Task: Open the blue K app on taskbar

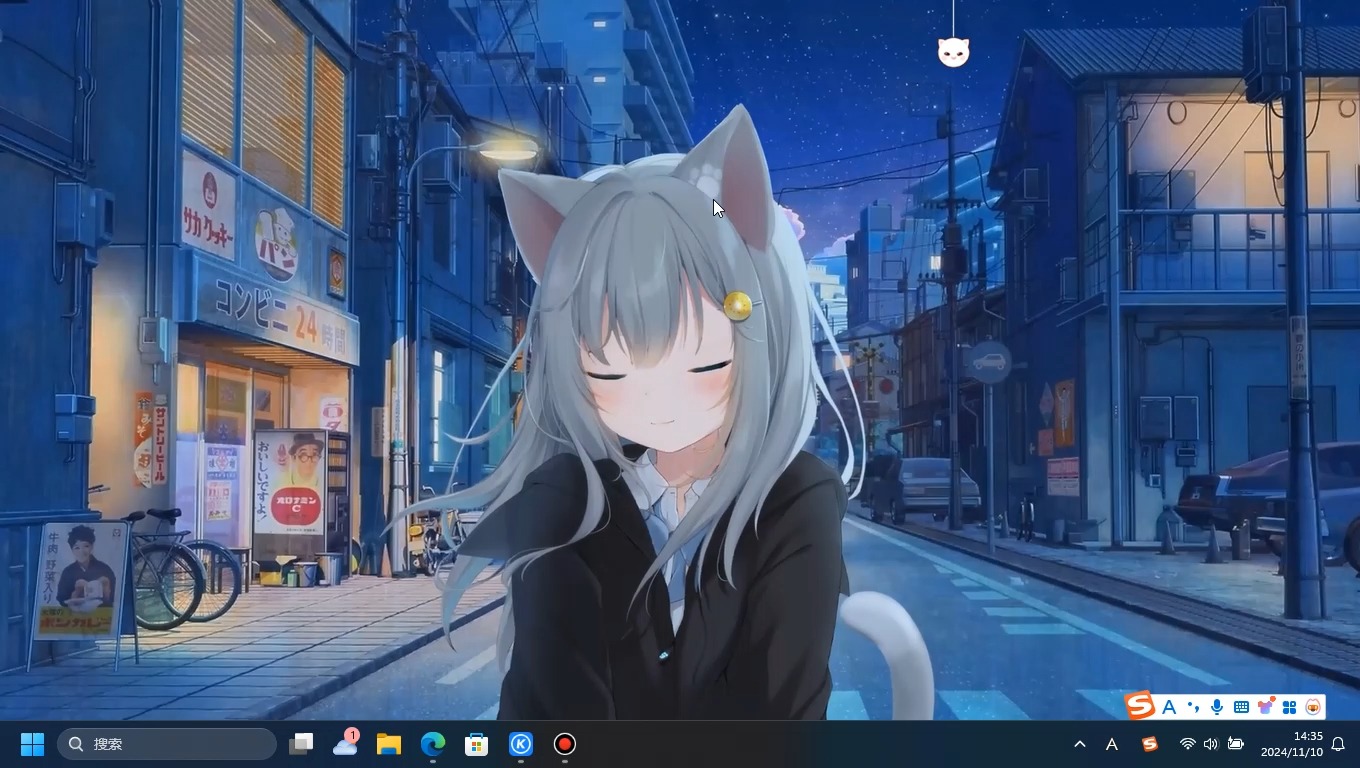Action: (x=520, y=744)
